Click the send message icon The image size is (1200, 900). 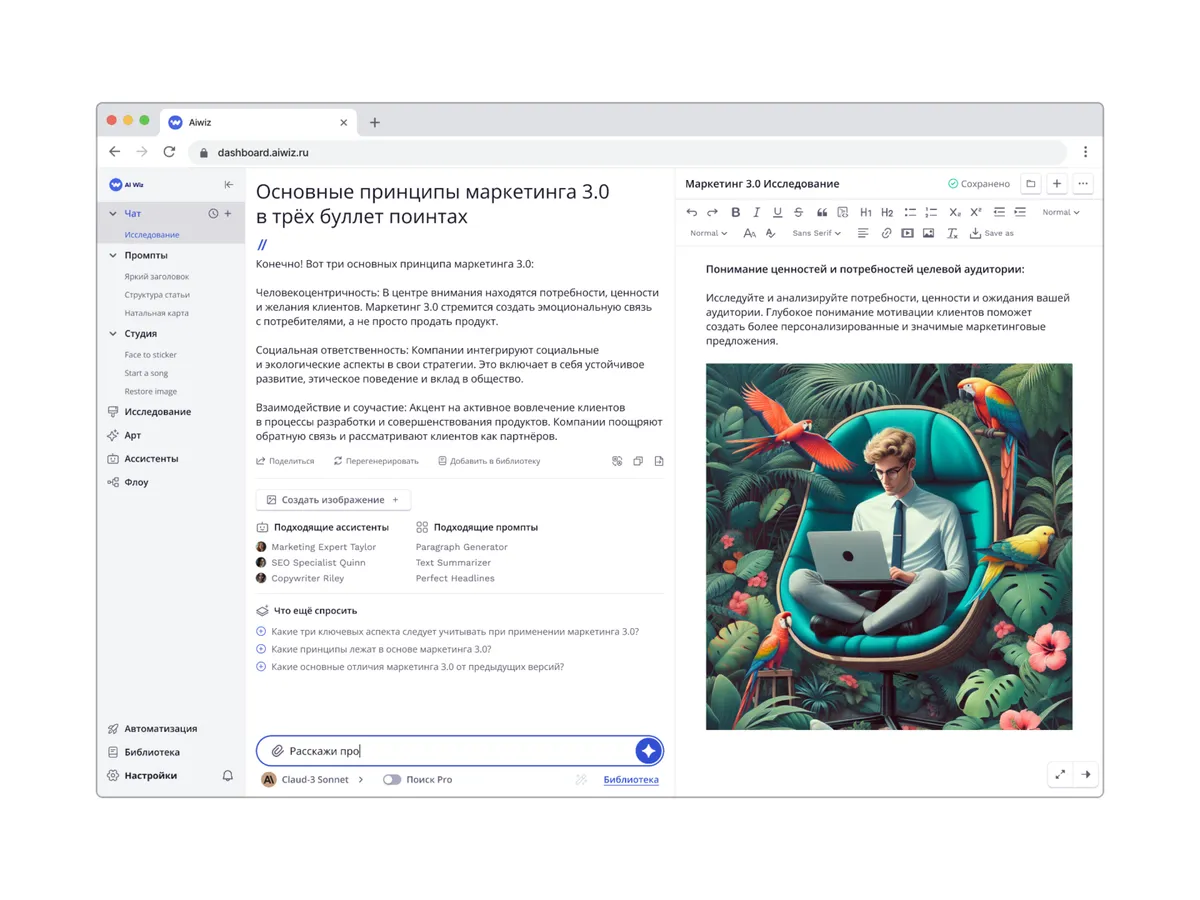pos(648,750)
